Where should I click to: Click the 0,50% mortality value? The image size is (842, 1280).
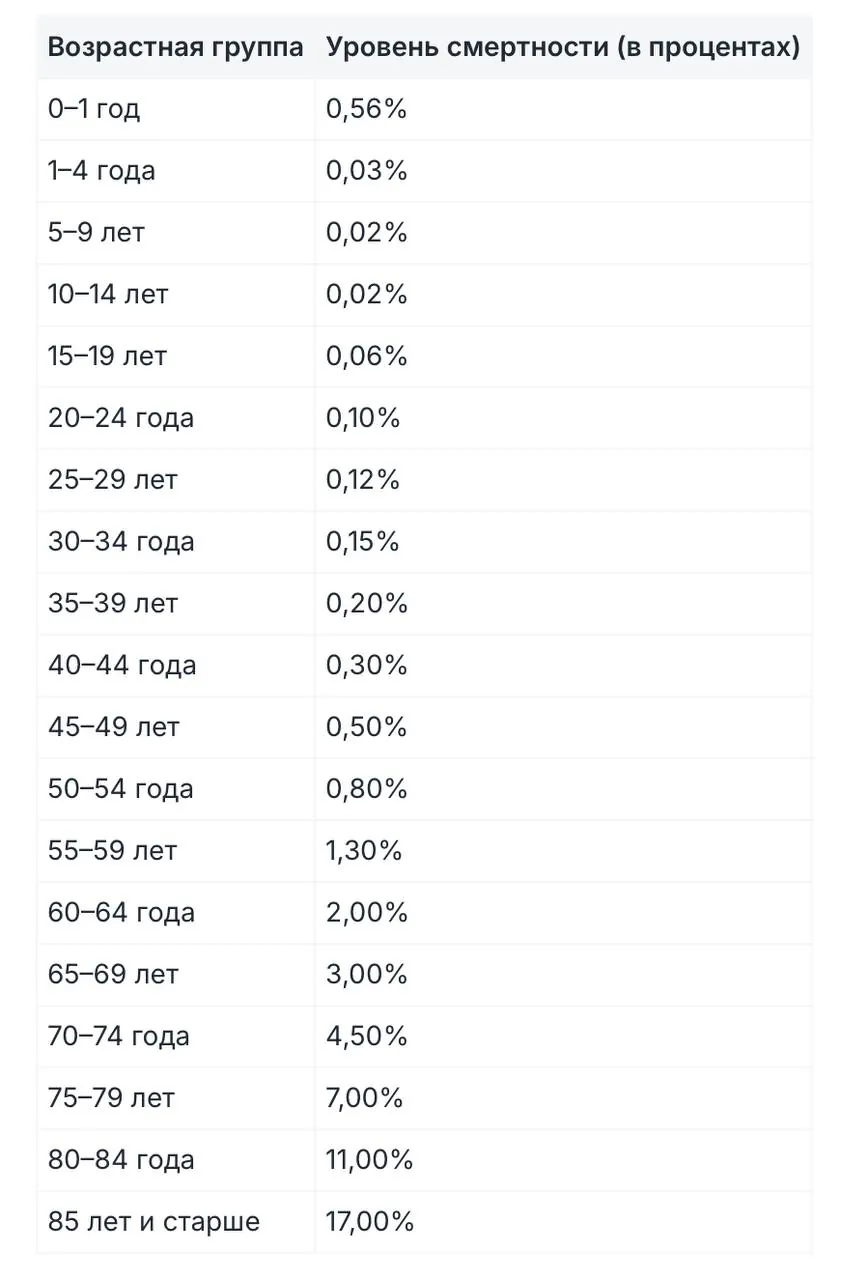[366, 727]
